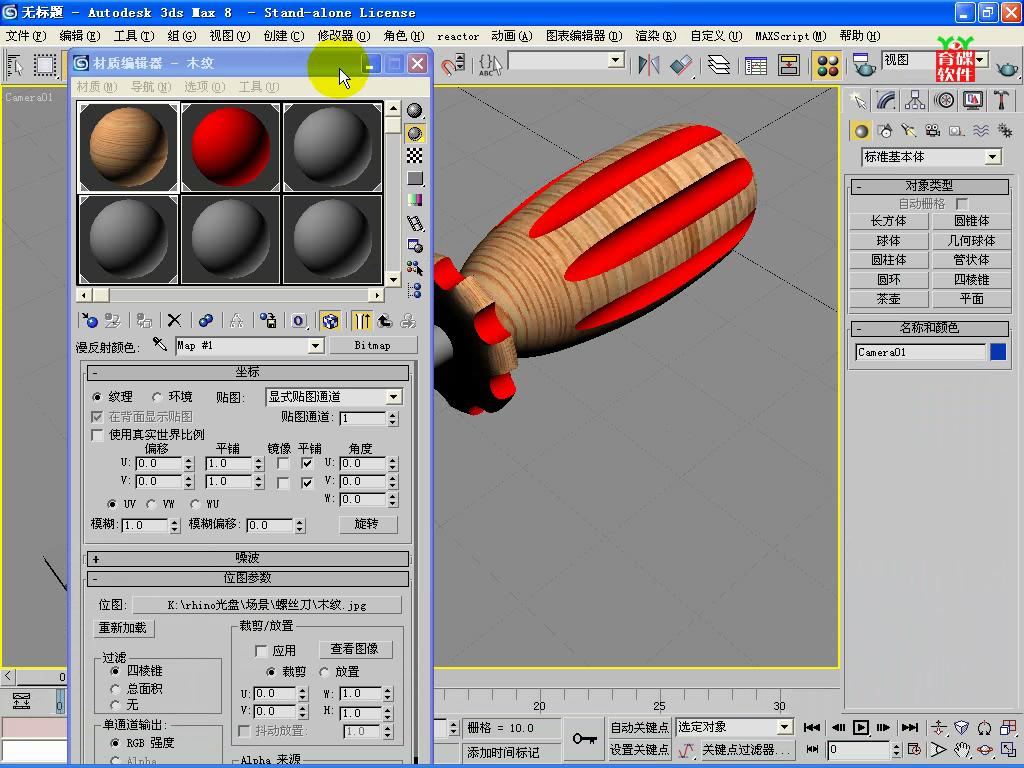Click the eyedropper pick material icon
Viewport: 1024px width, 768px height.
[x=159, y=344]
